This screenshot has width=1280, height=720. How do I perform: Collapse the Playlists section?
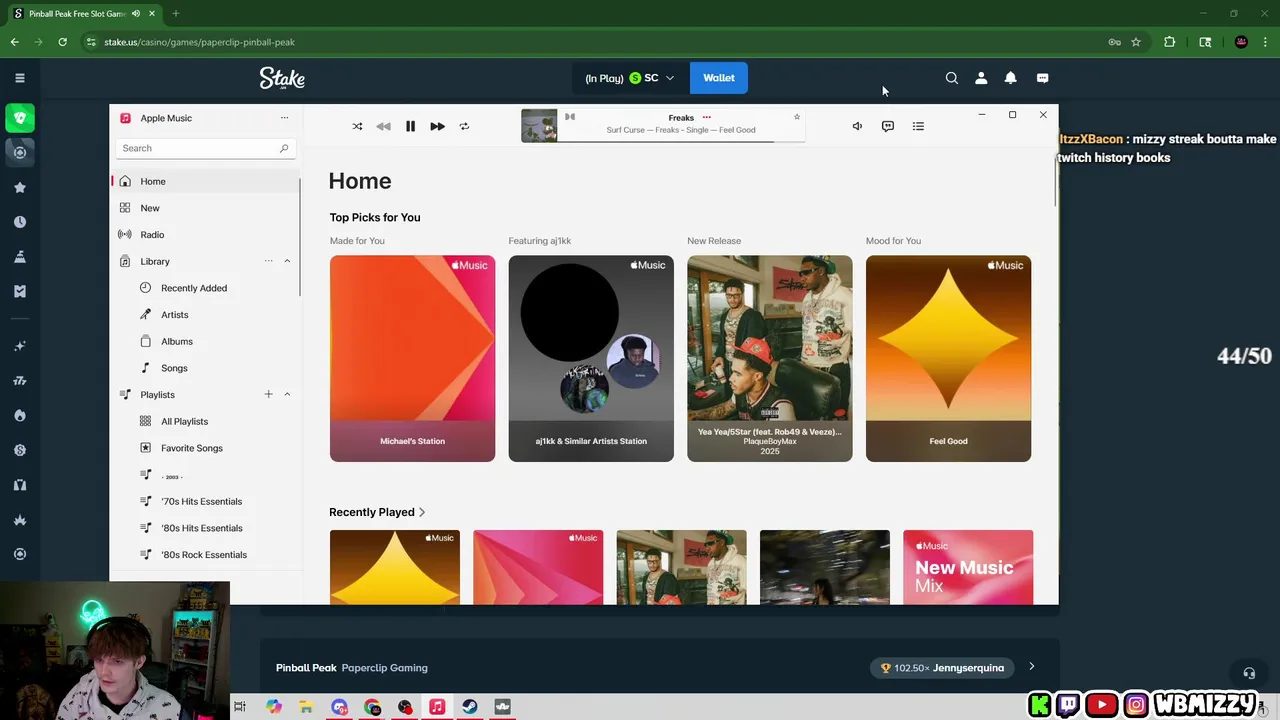coord(287,394)
